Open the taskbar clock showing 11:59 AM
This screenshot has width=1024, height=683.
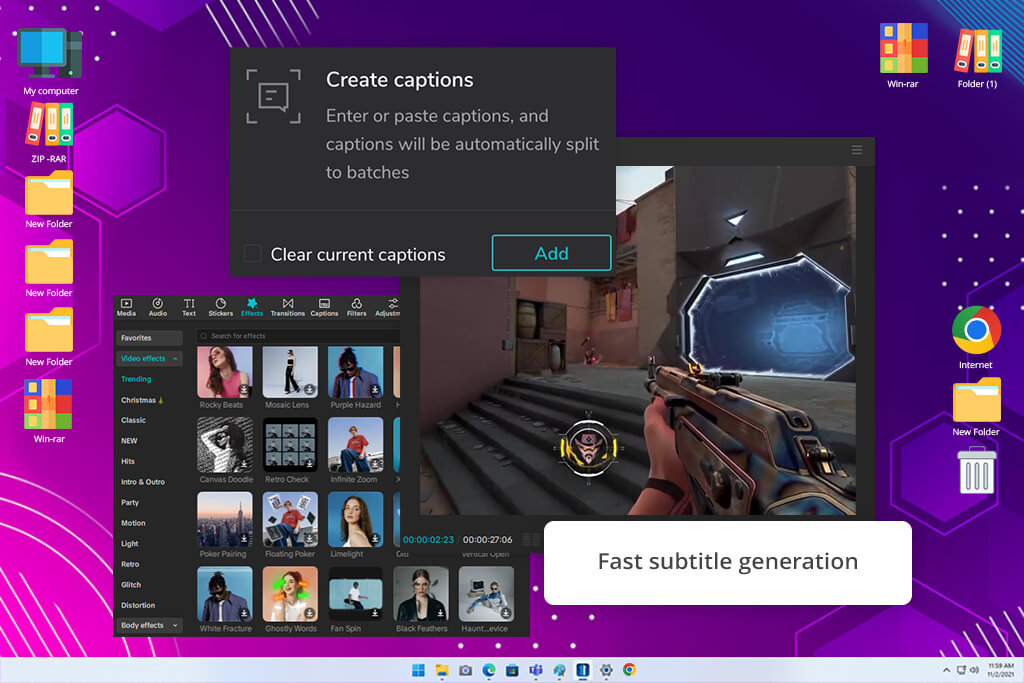click(1000, 670)
